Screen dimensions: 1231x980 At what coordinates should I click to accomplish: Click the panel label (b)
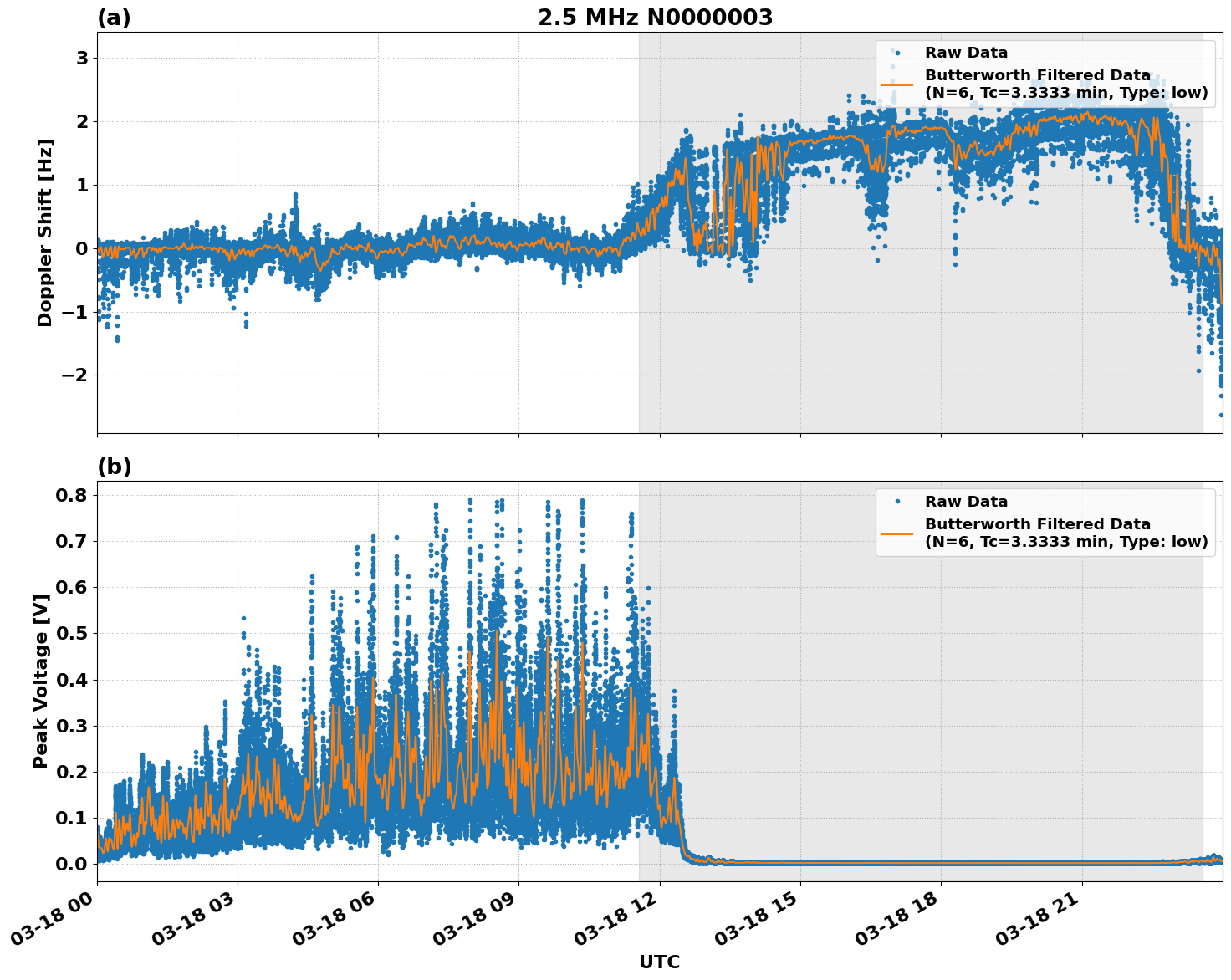114,466
